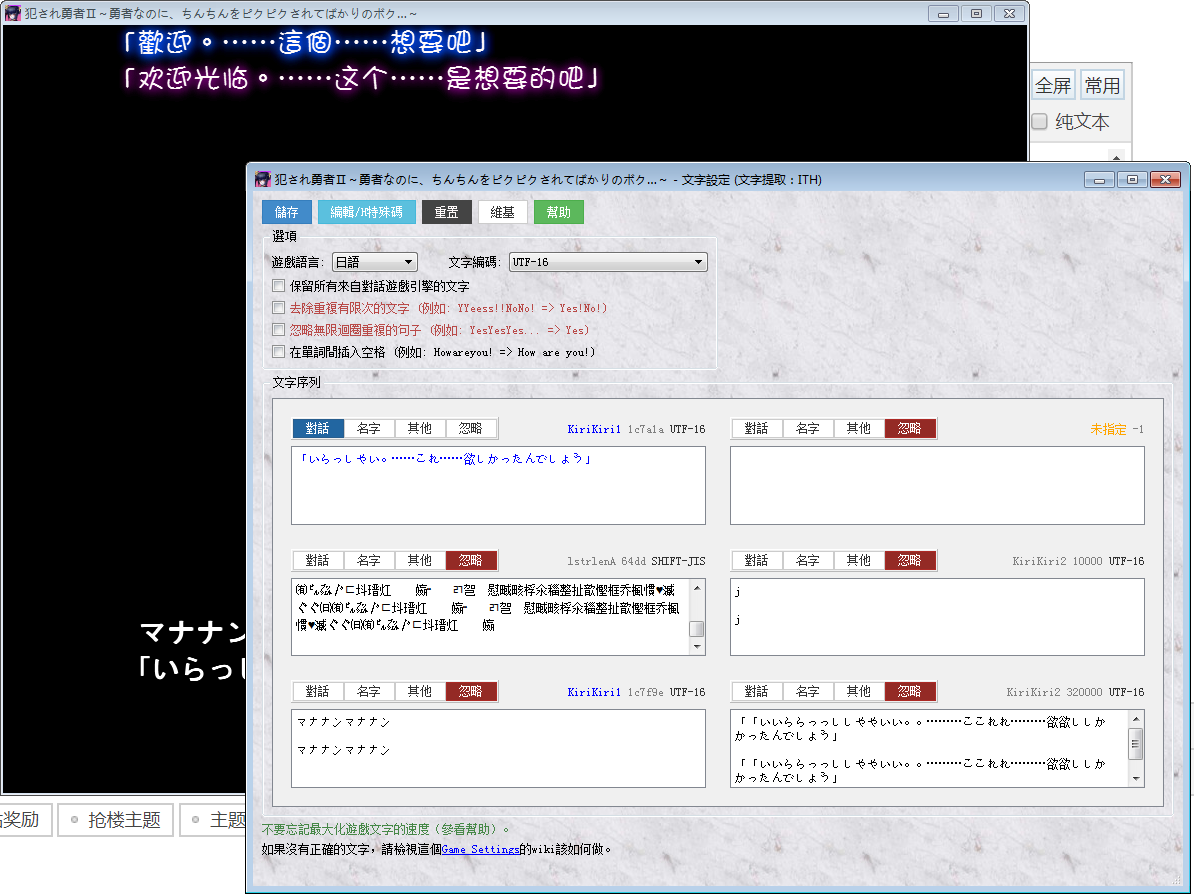The image size is (1194, 896).
Task: Select 名字 for the KiriKiri1 1c7a1a thread
Action: click(x=369, y=427)
